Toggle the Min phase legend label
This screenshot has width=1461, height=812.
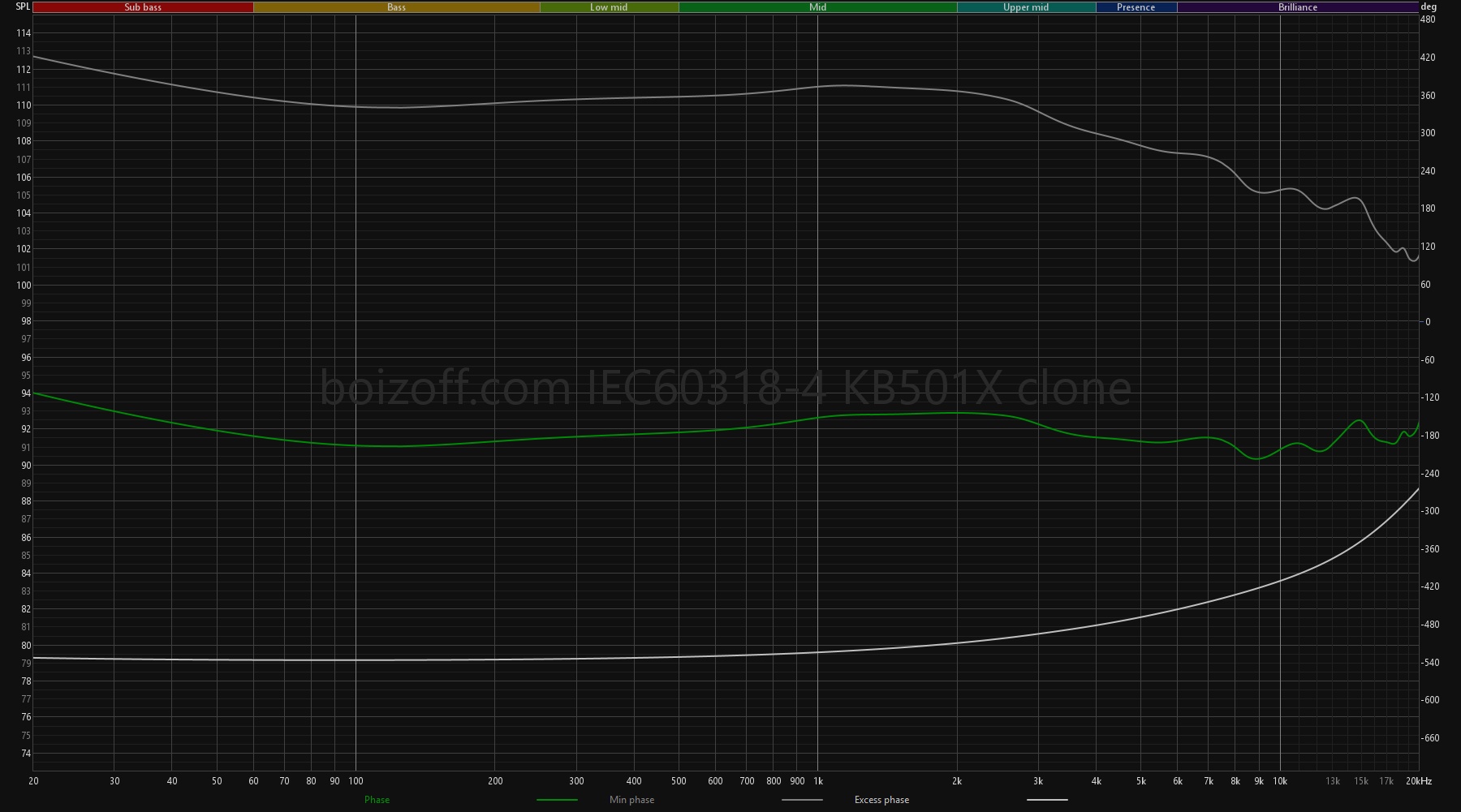click(x=631, y=800)
